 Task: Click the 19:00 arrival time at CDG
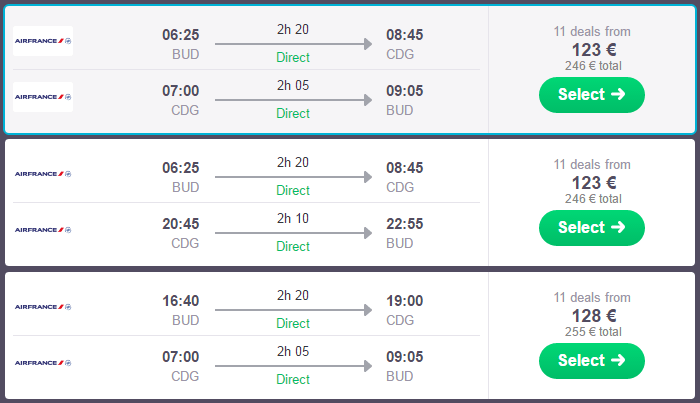pos(405,301)
